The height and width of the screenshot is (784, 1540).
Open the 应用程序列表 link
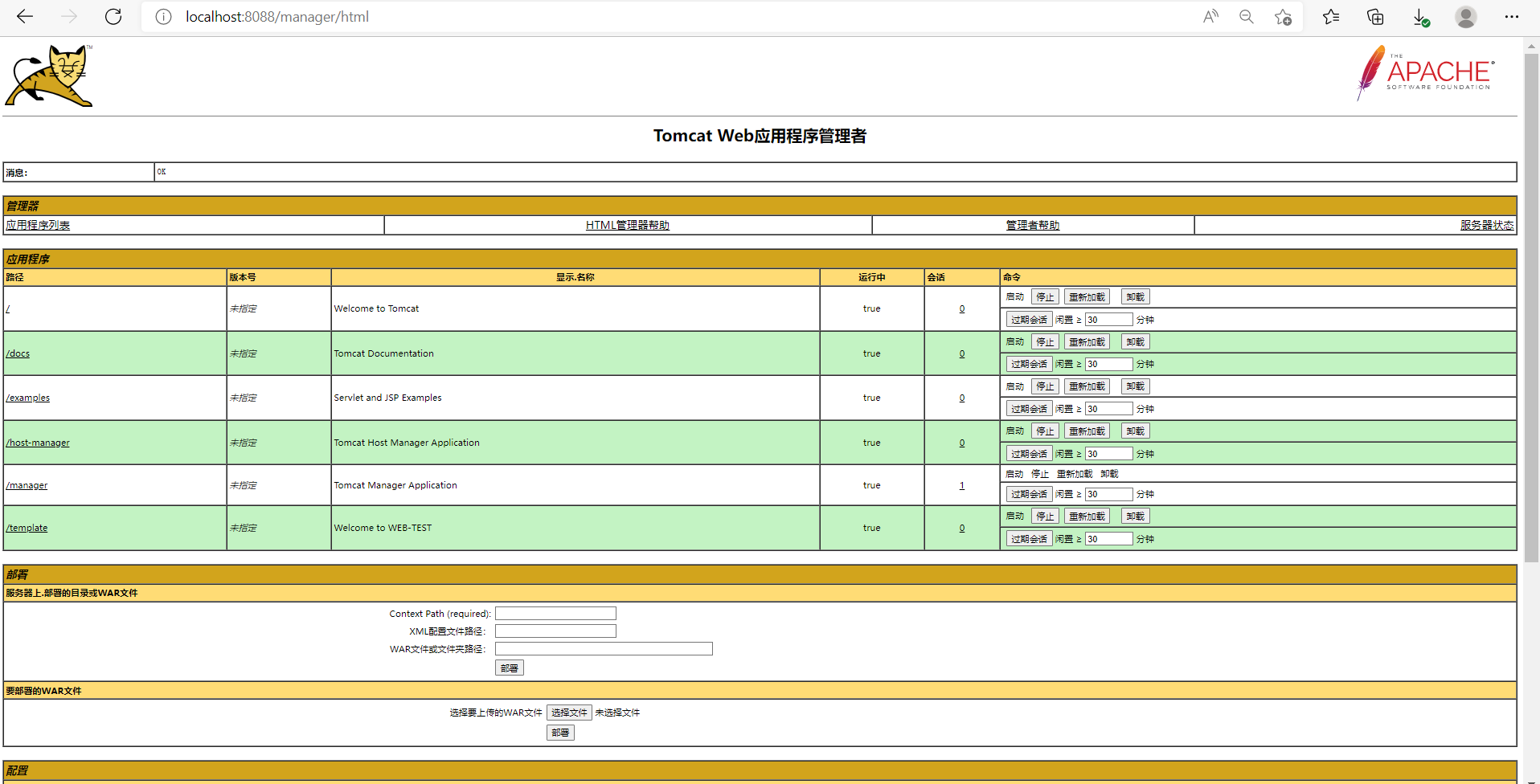coord(38,225)
